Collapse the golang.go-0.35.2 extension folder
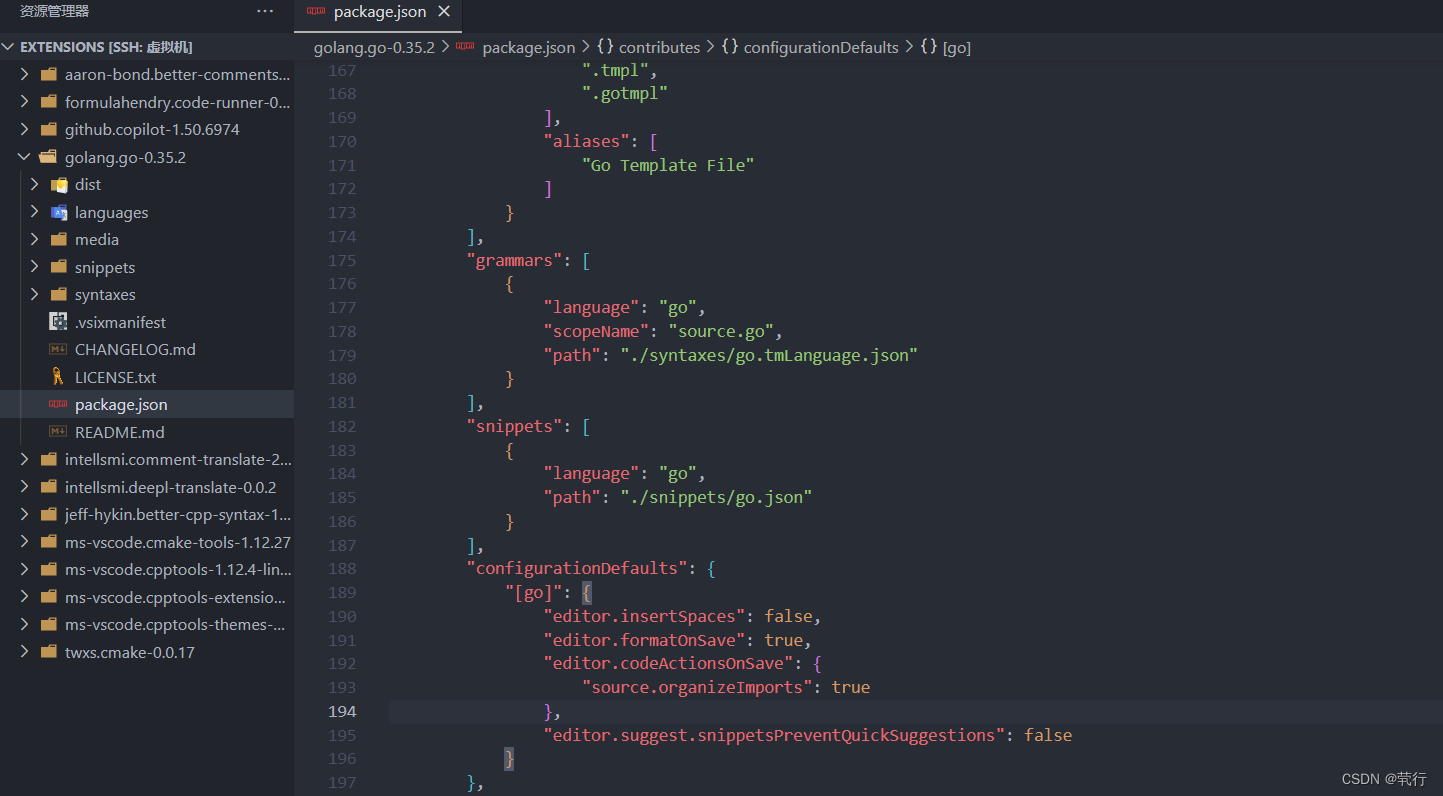Viewport: 1443px width, 796px height. pyautogui.click(x=25, y=157)
